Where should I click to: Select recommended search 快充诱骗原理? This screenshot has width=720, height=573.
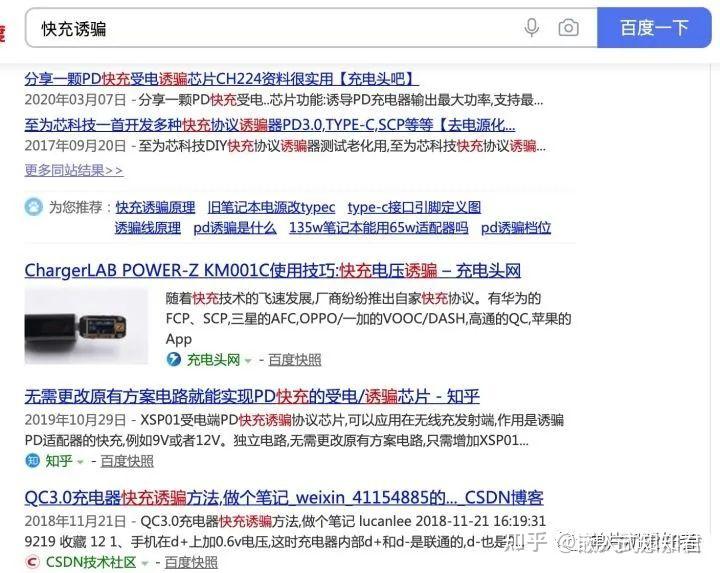[155, 208]
